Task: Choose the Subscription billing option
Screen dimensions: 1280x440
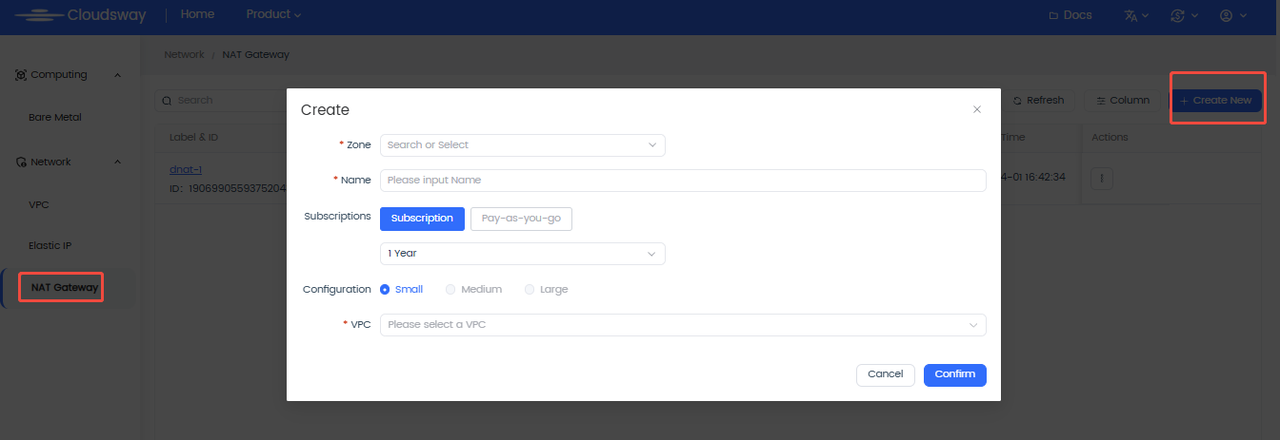Action: 422,218
